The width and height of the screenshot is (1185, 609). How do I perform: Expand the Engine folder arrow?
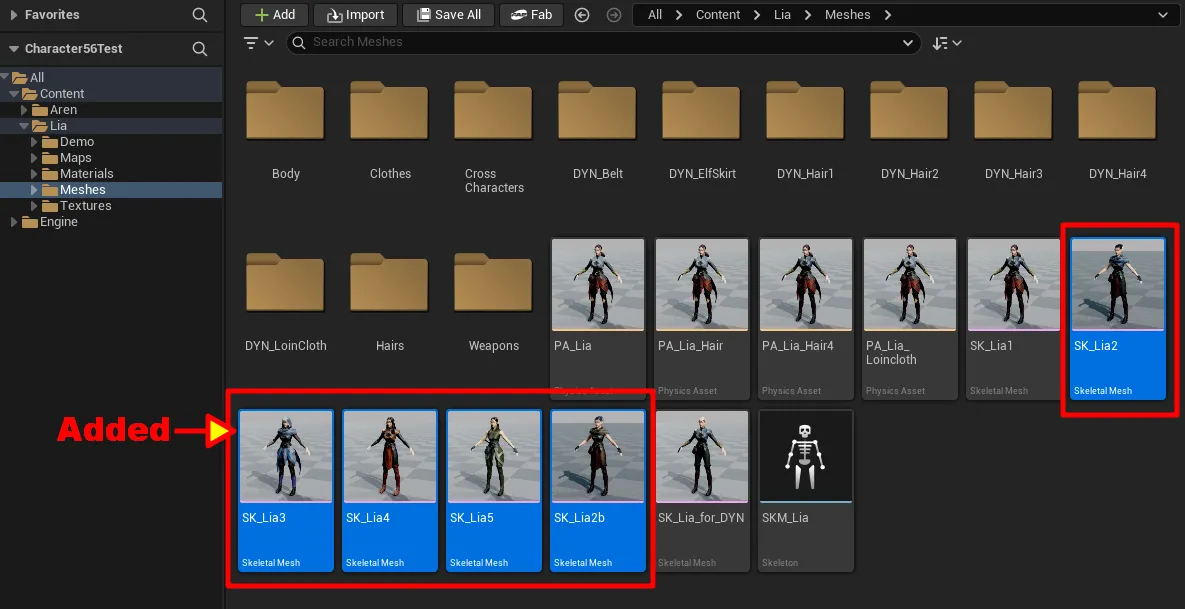point(14,222)
